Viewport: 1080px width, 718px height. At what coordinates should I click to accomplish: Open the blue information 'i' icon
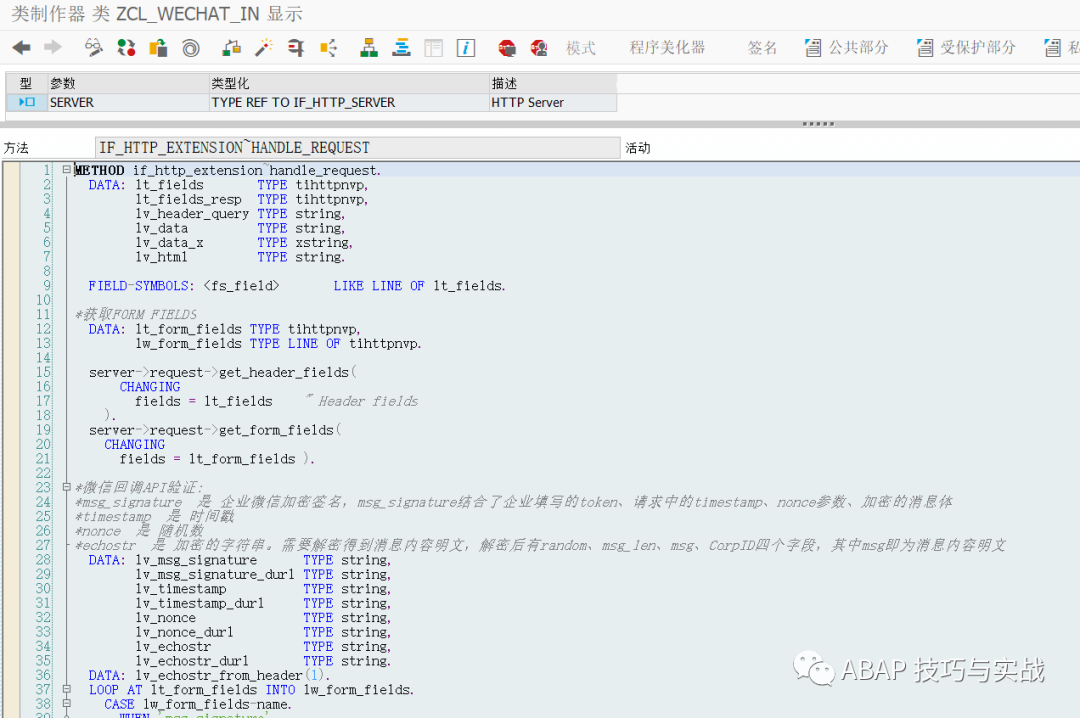pos(466,48)
